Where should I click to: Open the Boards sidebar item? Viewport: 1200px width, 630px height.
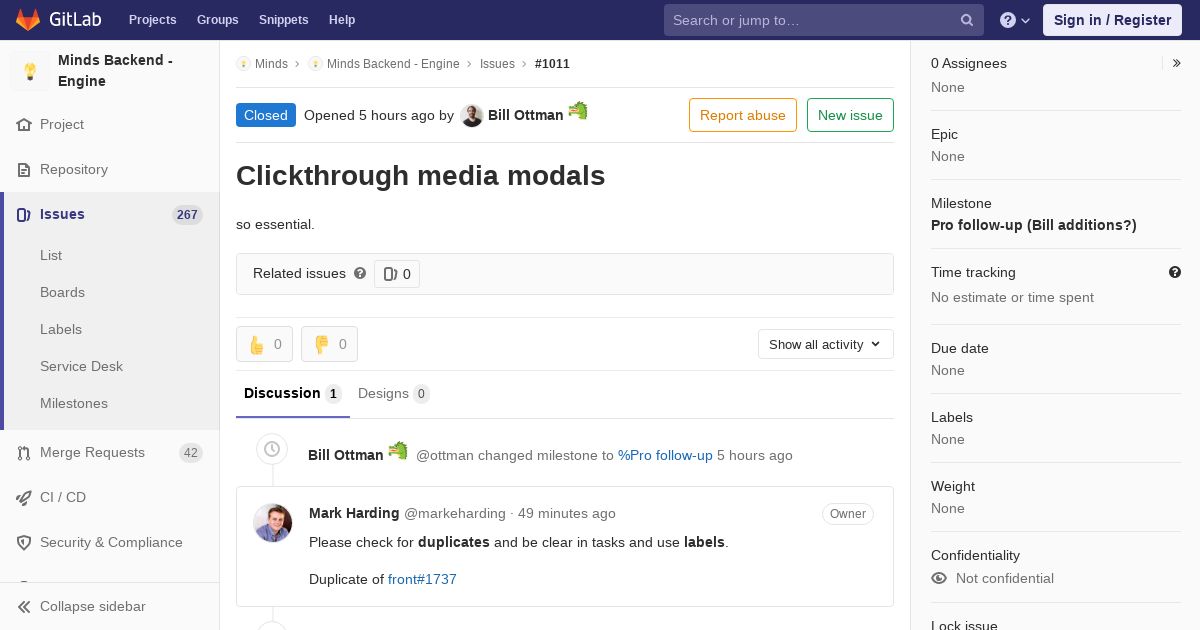pyautogui.click(x=62, y=292)
